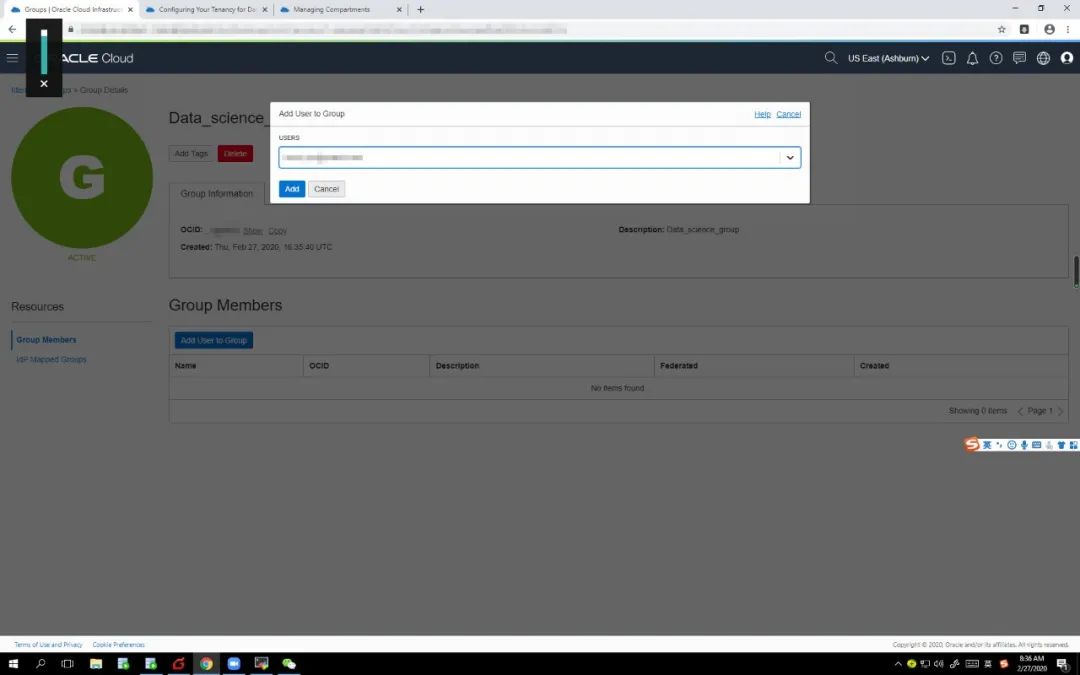Viewport: 1080px width, 675px height.
Task: Open the feedback chat bubble icon
Action: coord(1019,59)
